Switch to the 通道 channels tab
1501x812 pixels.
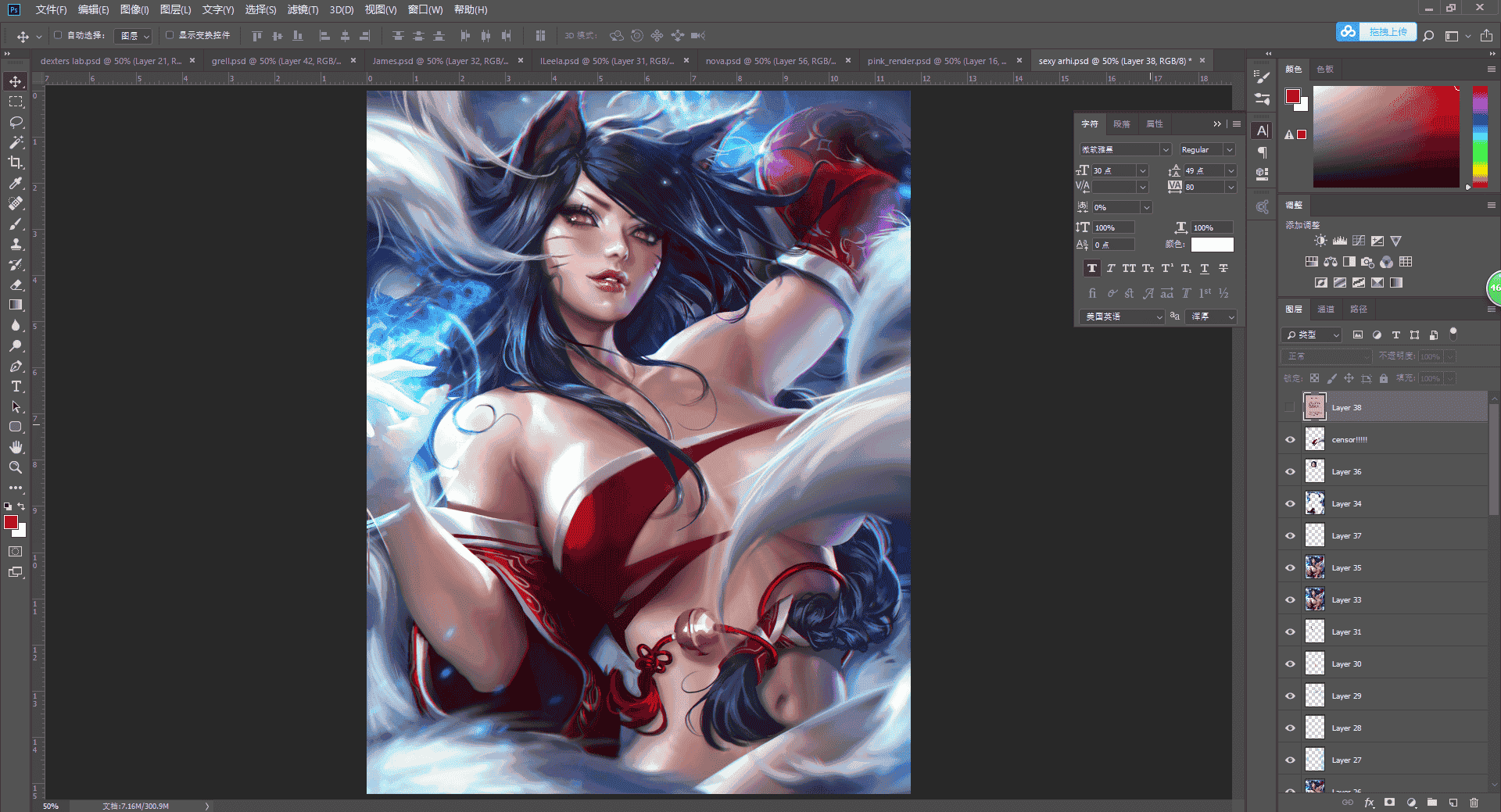(1326, 309)
